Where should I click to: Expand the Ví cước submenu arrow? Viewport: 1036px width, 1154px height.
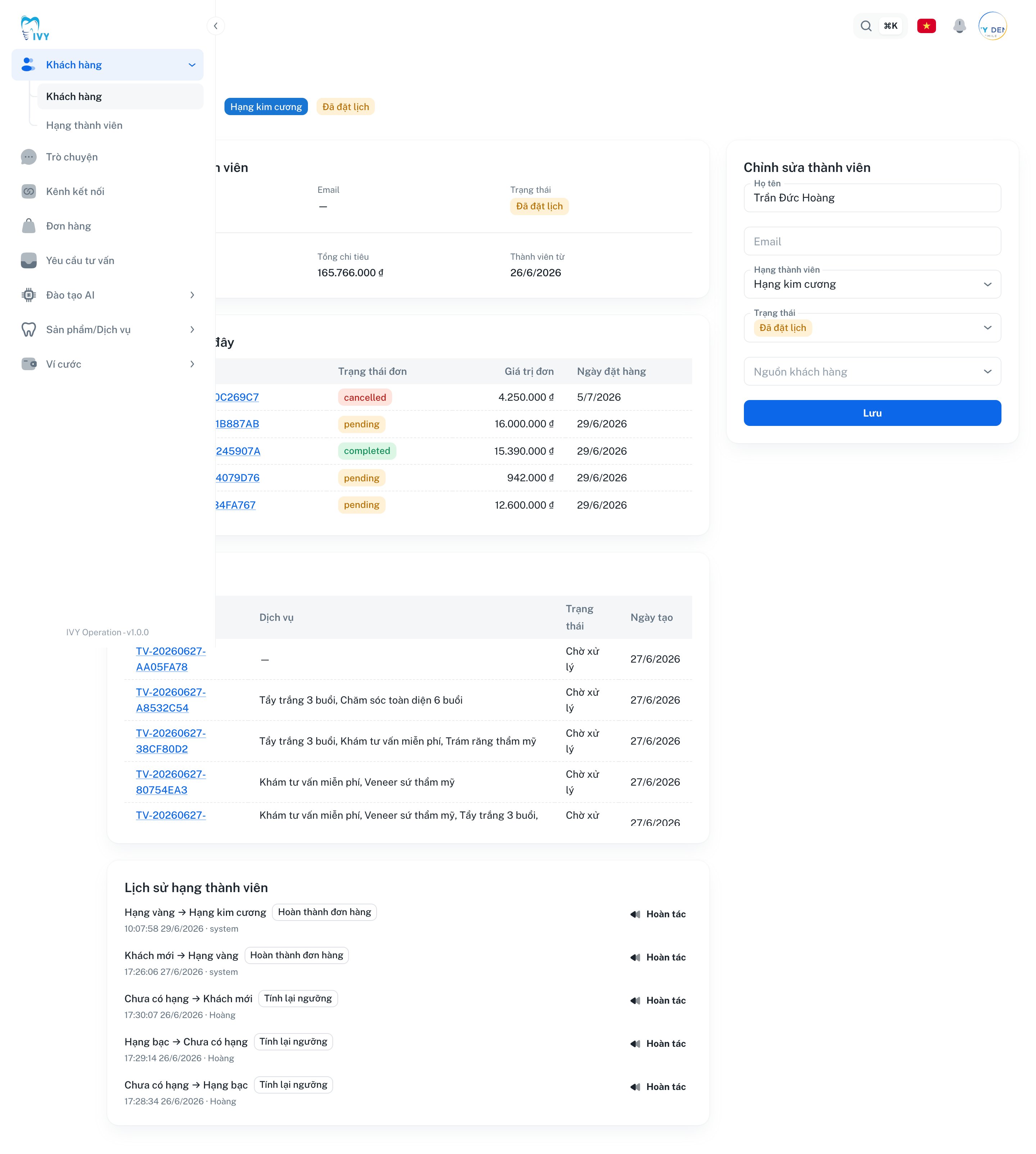click(x=192, y=364)
